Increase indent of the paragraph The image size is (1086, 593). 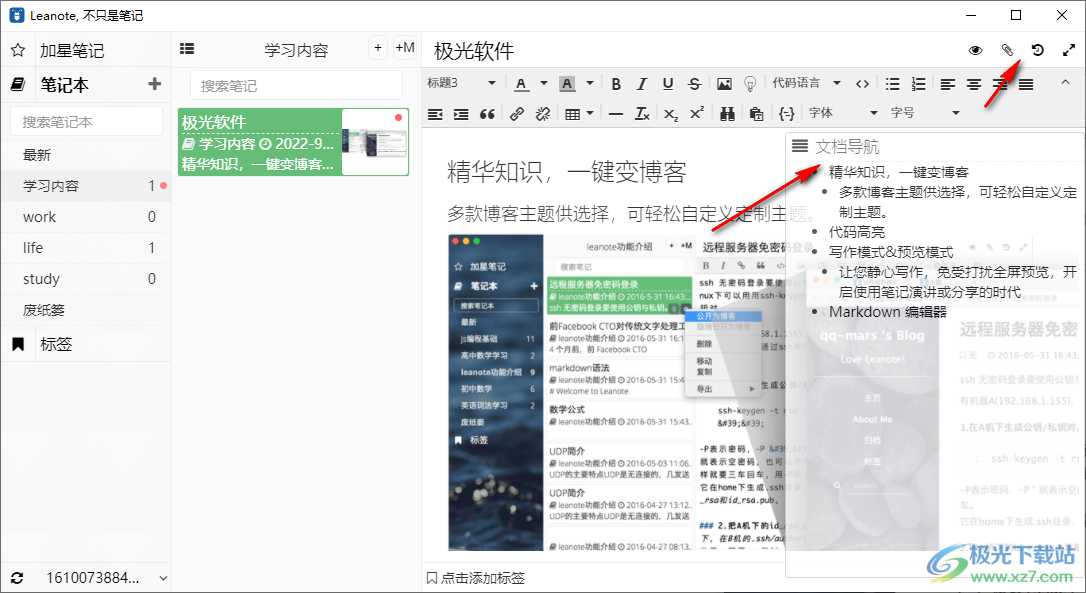[x=461, y=114]
